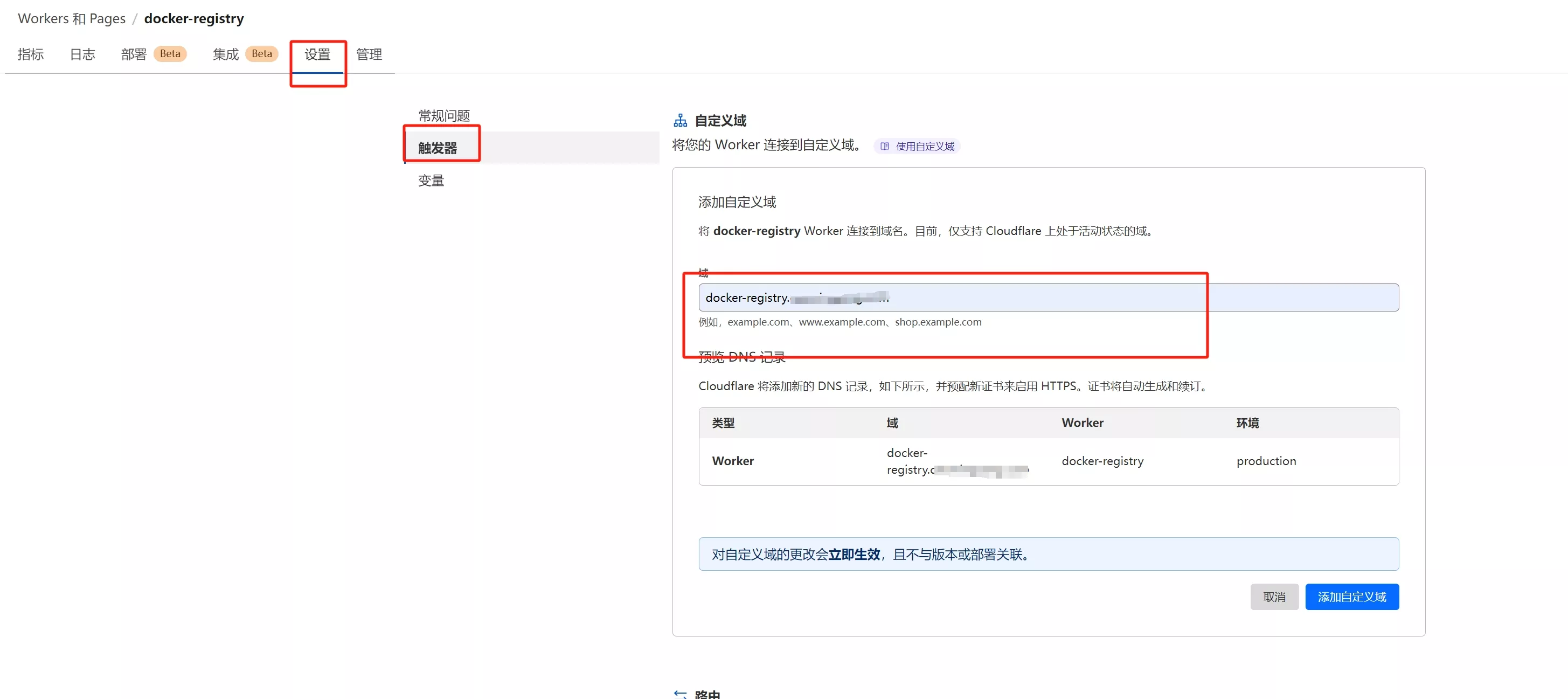Open 变量 in the settings sidebar
Viewport: 1568px width, 699px height.
[431, 180]
